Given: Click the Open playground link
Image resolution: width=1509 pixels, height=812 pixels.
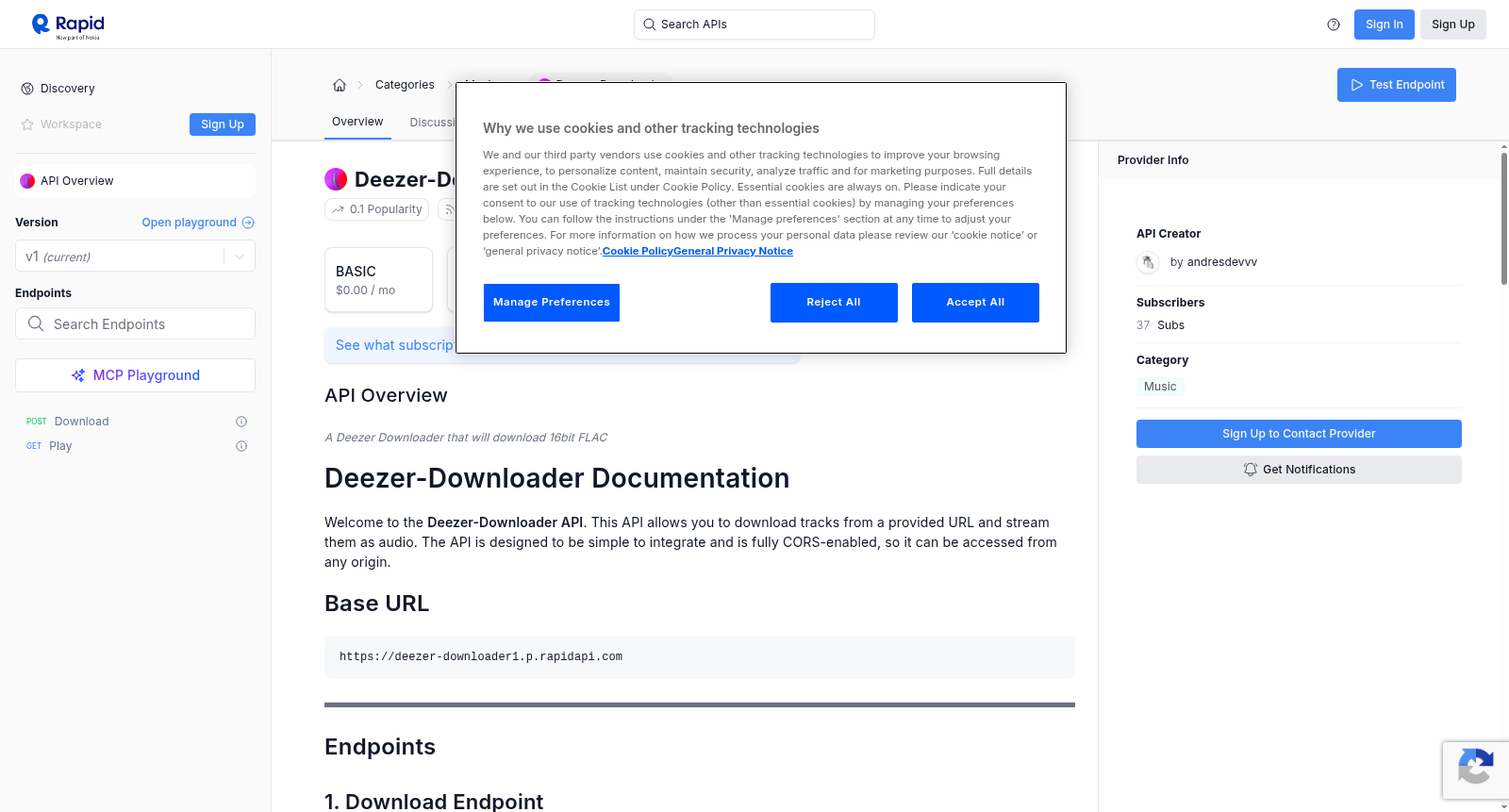Looking at the screenshot, I should click(198, 223).
